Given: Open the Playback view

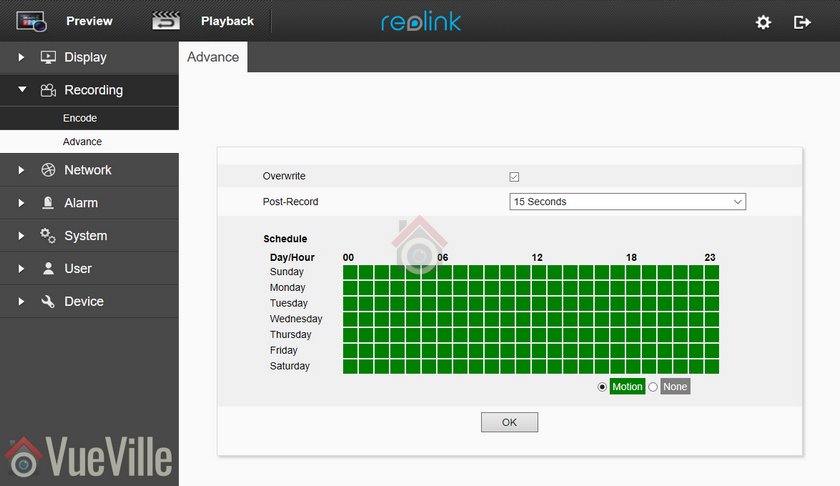Looking at the screenshot, I should click(227, 21).
